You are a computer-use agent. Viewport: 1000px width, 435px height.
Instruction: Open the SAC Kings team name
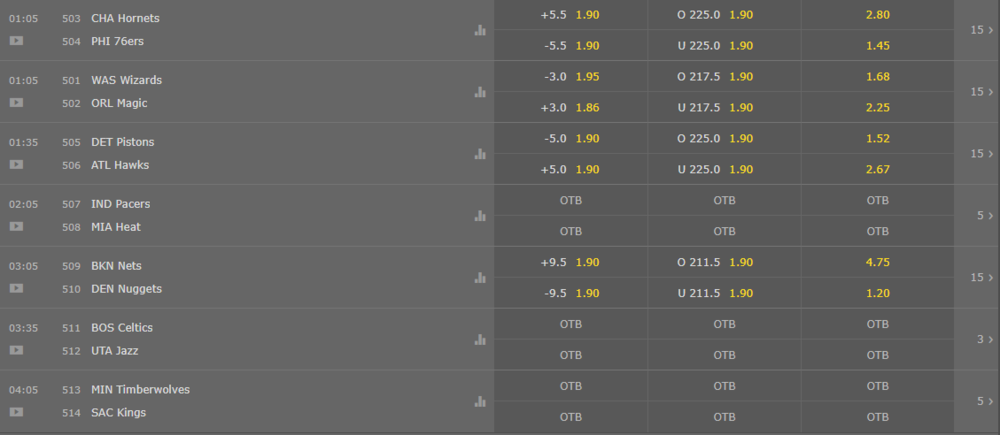point(119,412)
